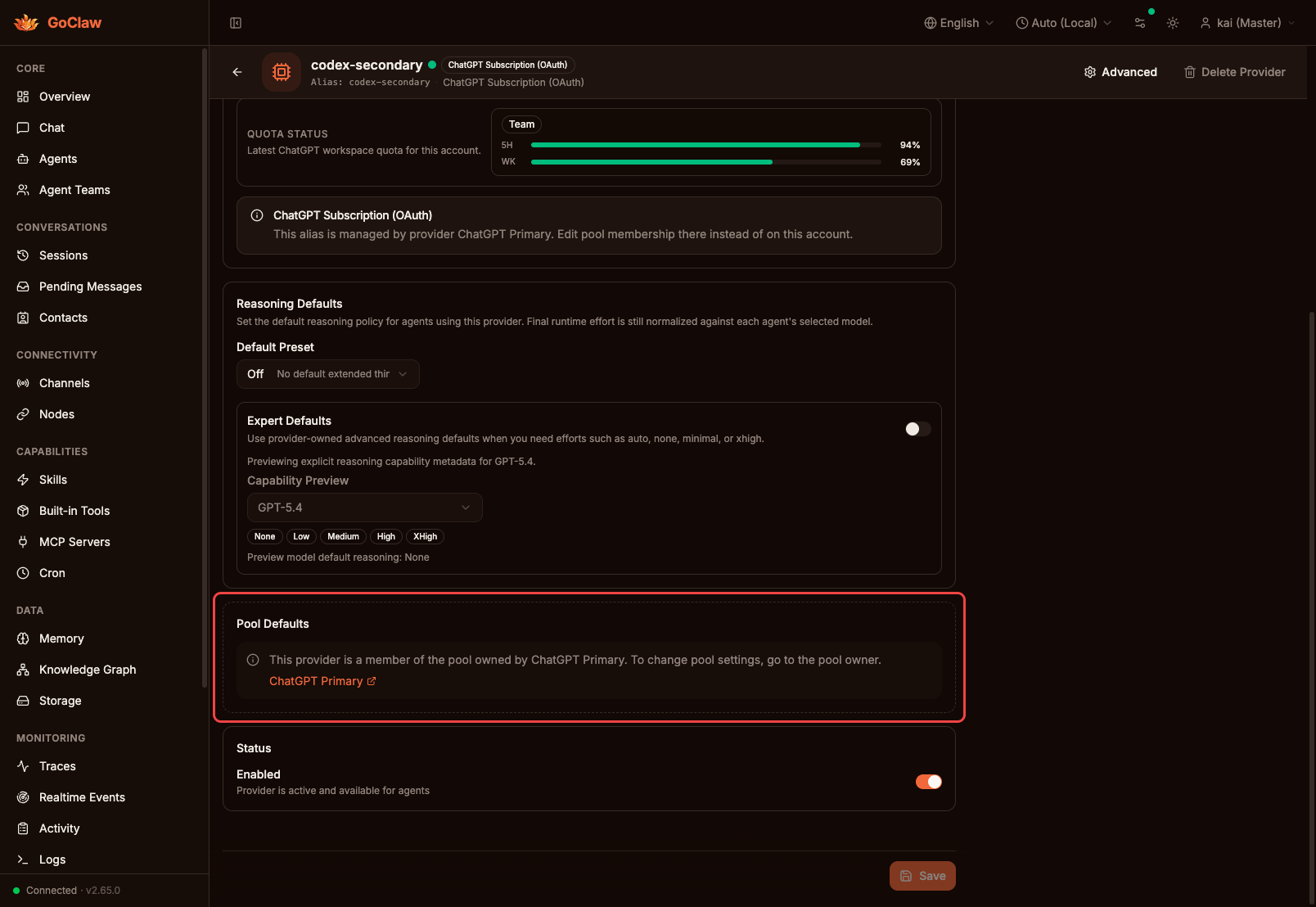Click the Pool Defaults info icon
The height and width of the screenshot is (907, 1316).
click(253, 660)
